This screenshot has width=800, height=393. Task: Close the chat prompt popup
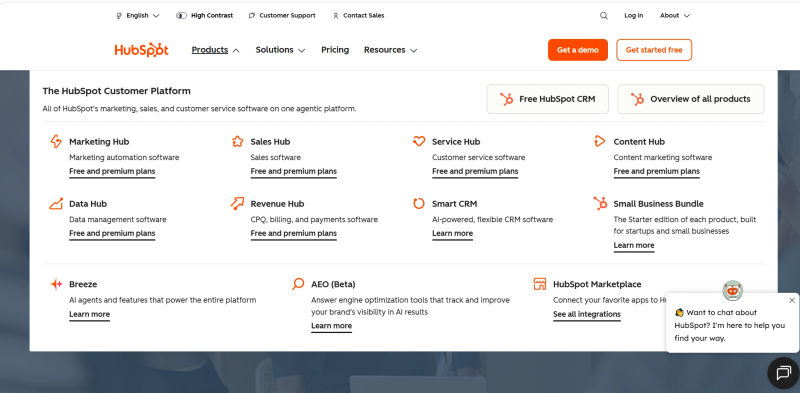coord(792,300)
